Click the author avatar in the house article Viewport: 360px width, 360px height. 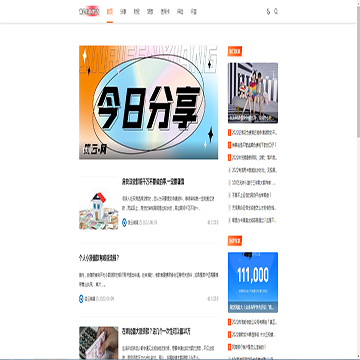coord(124,222)
